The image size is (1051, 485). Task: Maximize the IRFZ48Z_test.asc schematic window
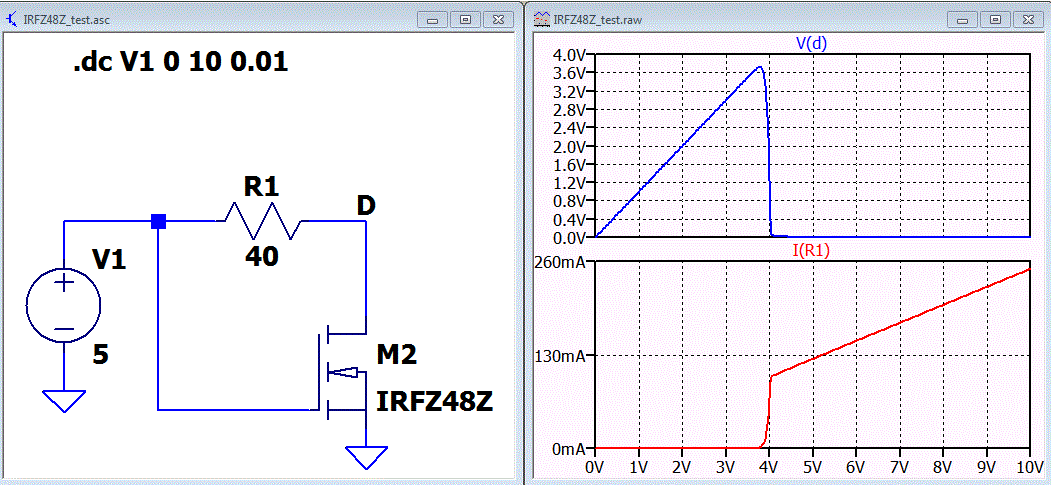465,19
